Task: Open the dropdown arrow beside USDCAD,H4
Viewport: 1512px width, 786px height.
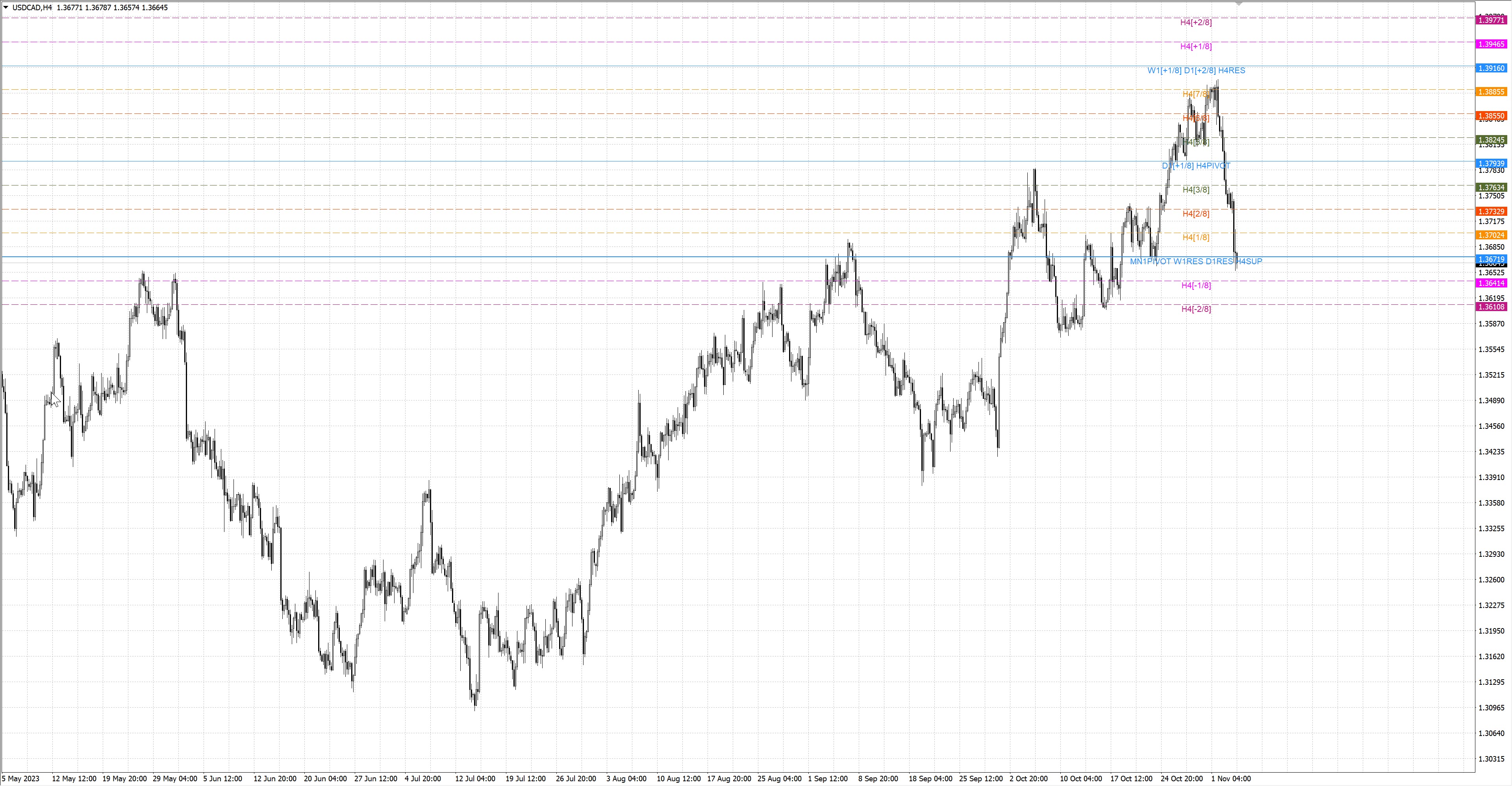Action: pos(6,7)
